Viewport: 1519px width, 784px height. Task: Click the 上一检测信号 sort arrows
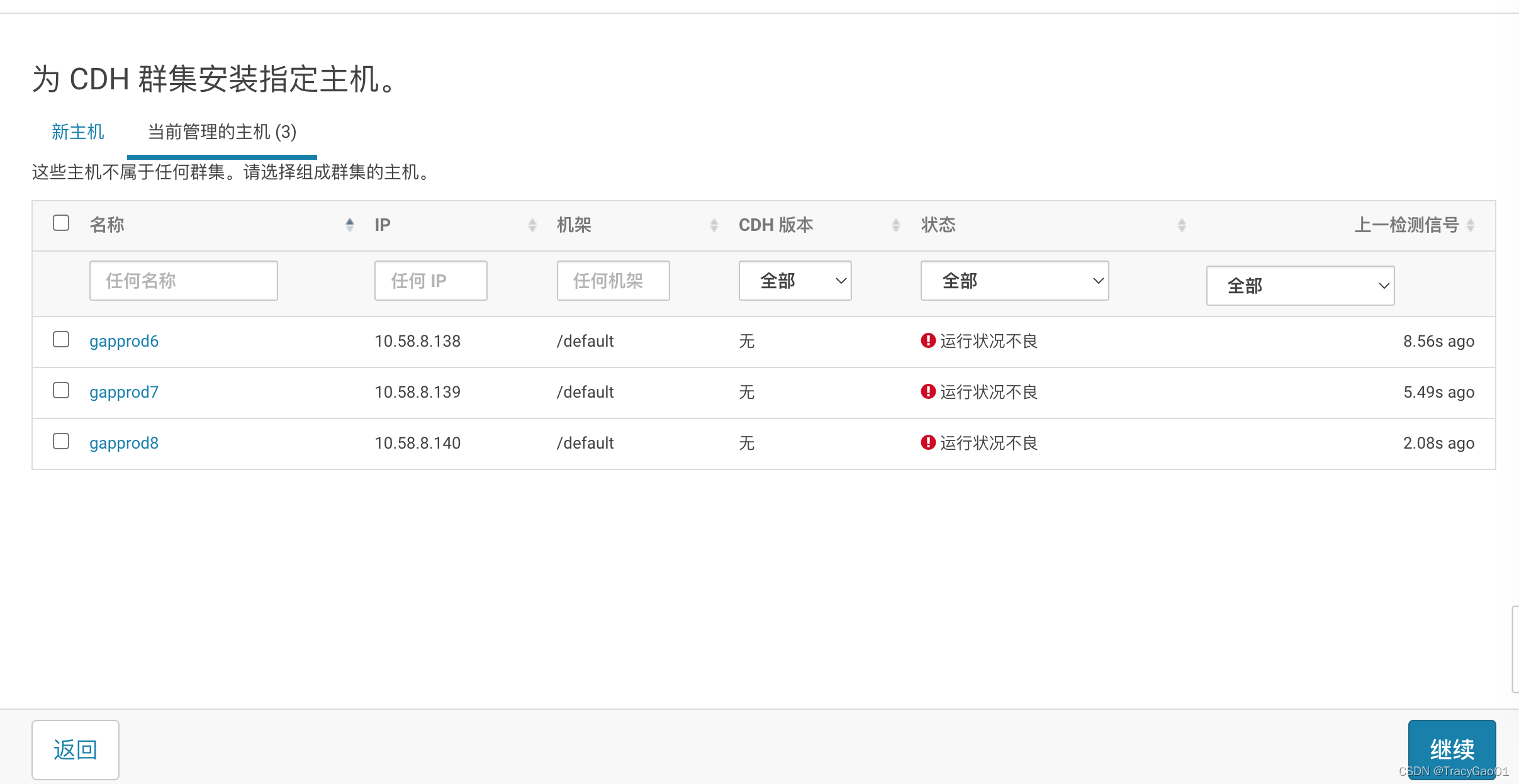coord(1471,225)
